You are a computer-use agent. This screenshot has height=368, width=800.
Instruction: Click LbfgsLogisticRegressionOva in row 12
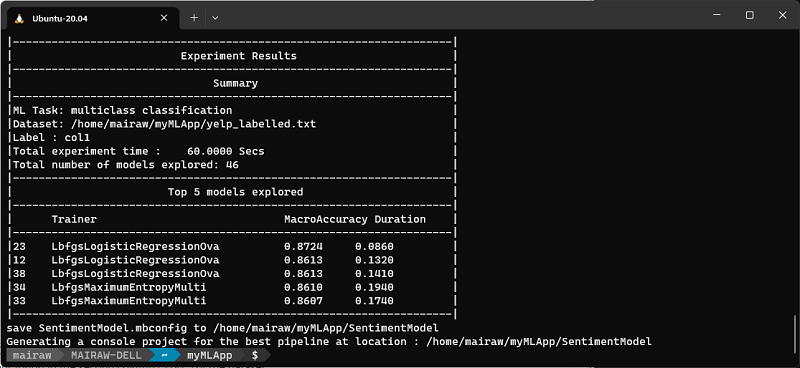point(135,260)
